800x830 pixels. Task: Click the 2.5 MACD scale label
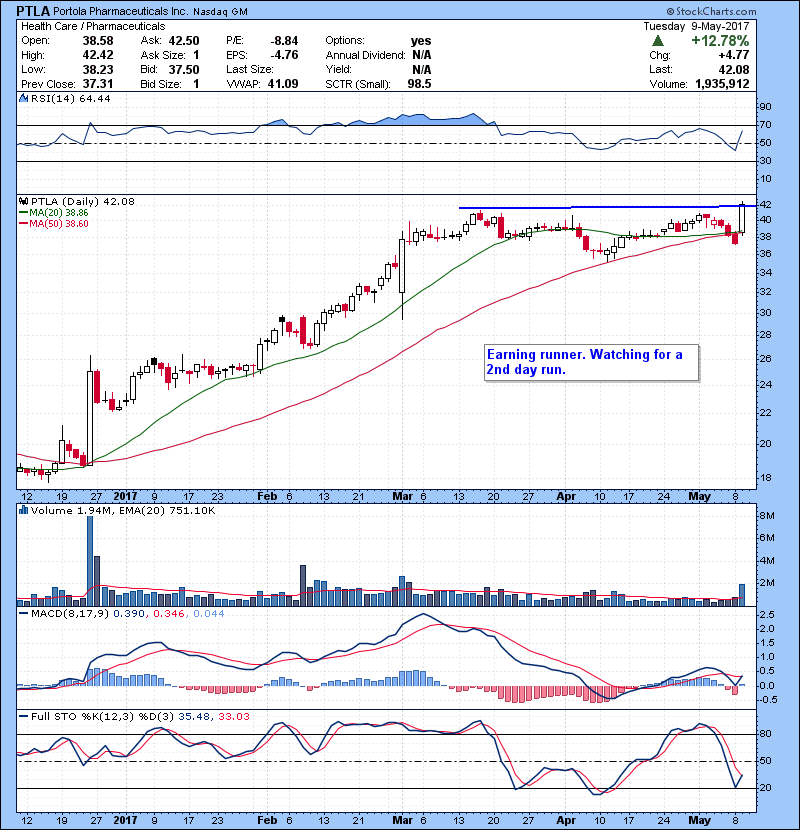pos(767,615)
